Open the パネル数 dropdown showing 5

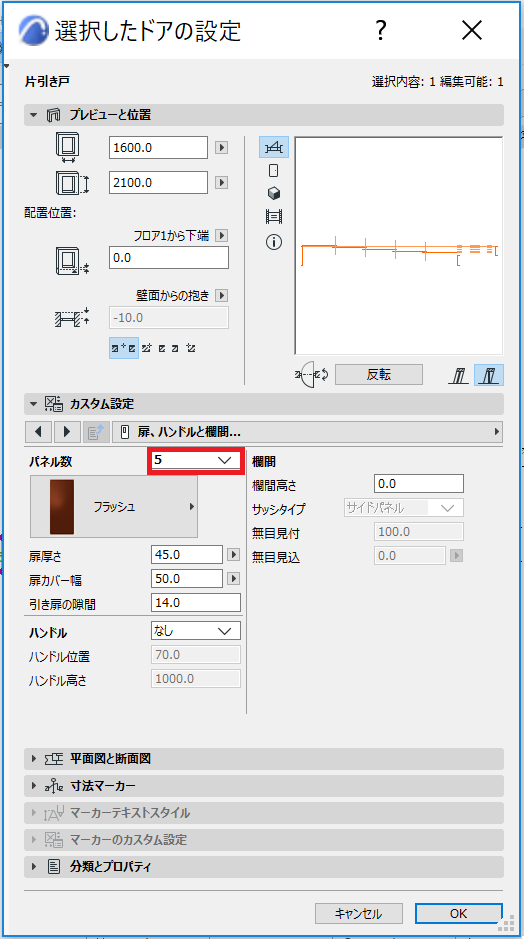point(196,461)
